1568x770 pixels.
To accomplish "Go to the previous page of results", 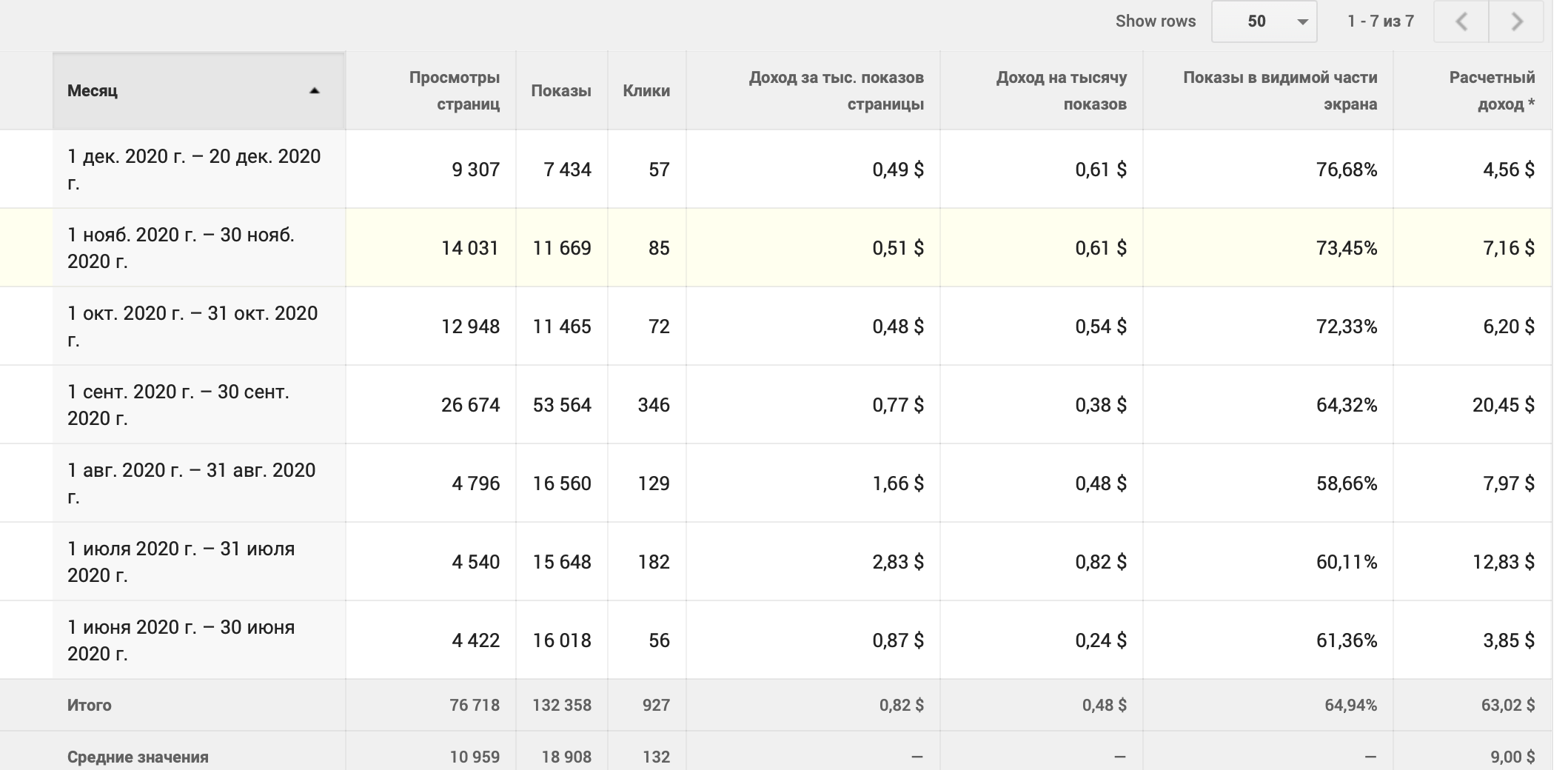I will (1461, 21).
